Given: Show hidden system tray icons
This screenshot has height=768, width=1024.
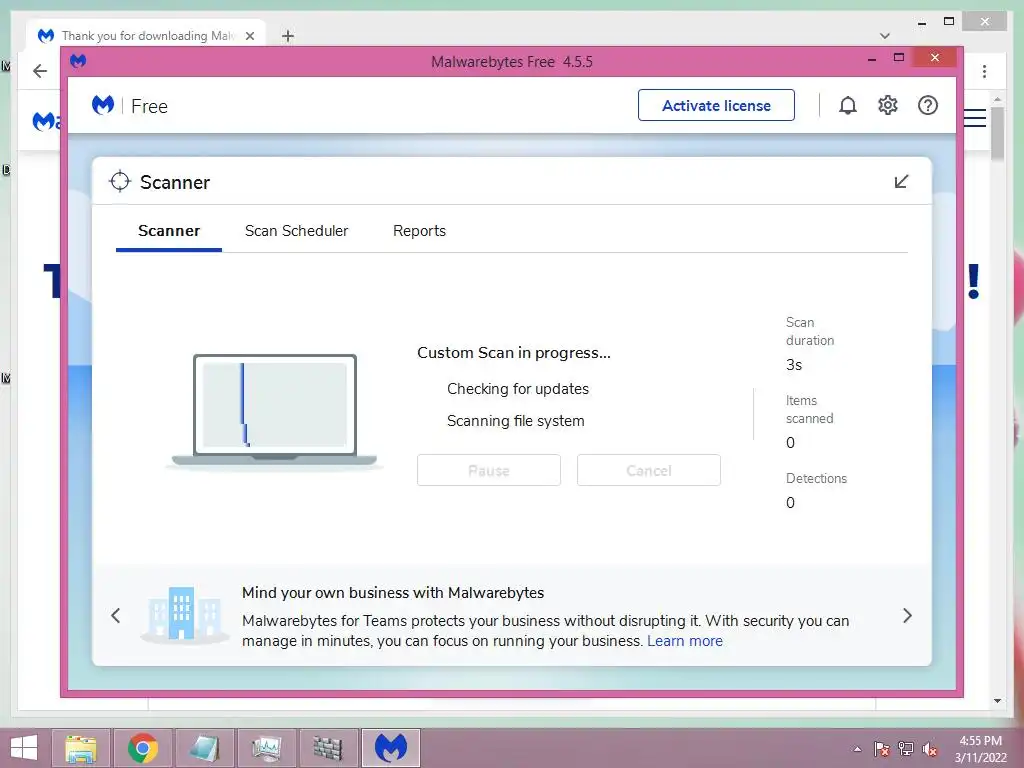Looking at the screenshot, I should click(x=857, y=748).
